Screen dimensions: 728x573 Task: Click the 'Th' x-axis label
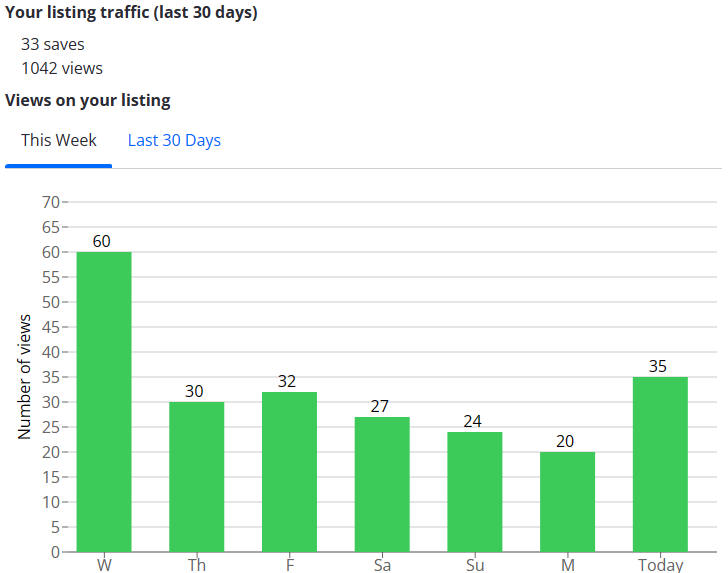(196, 565)
